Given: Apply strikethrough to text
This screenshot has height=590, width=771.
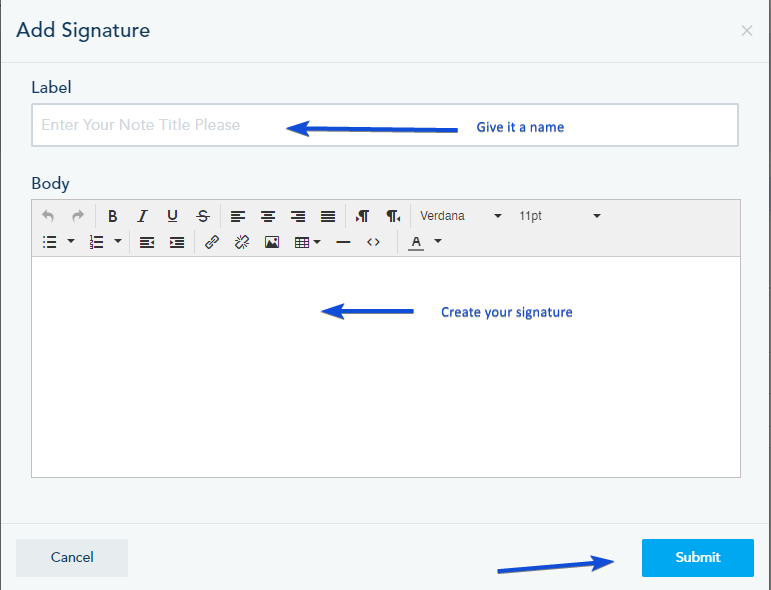Looking at the screenshot, I should pos(203,216).
